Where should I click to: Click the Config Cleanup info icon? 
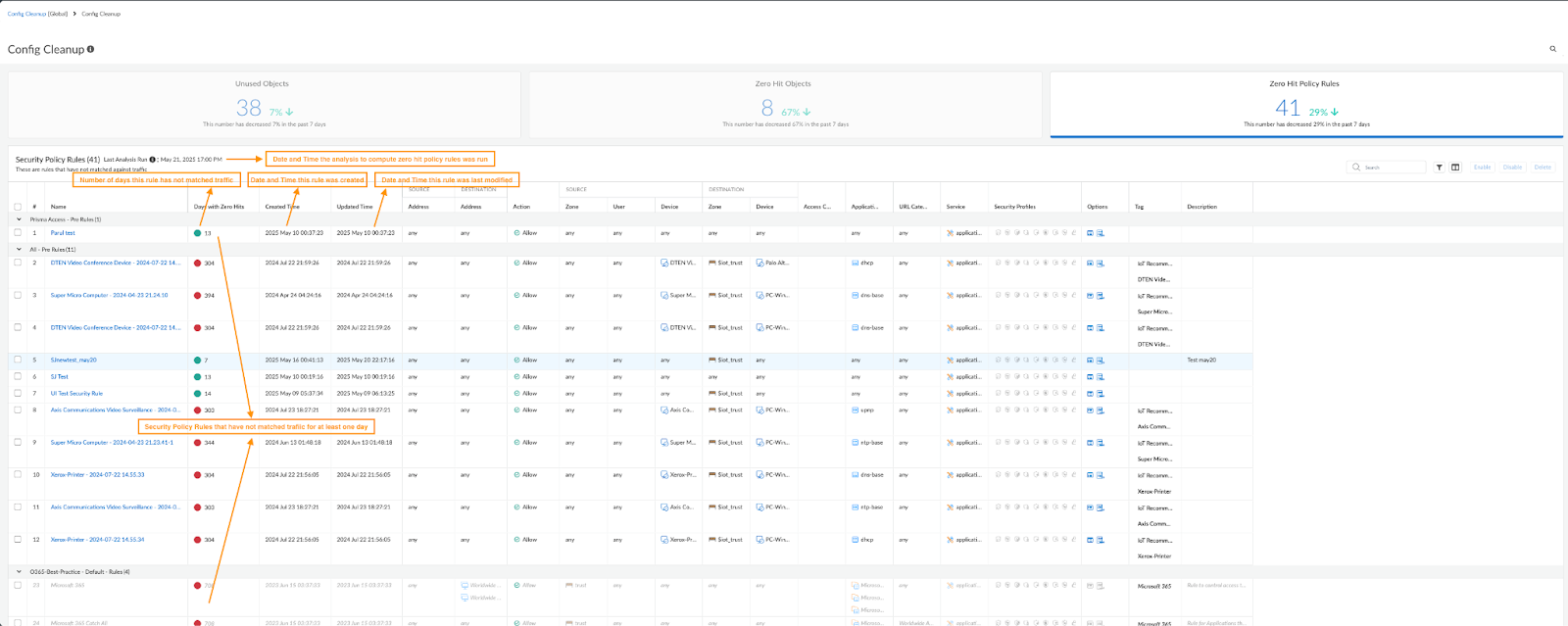(91, 49)
